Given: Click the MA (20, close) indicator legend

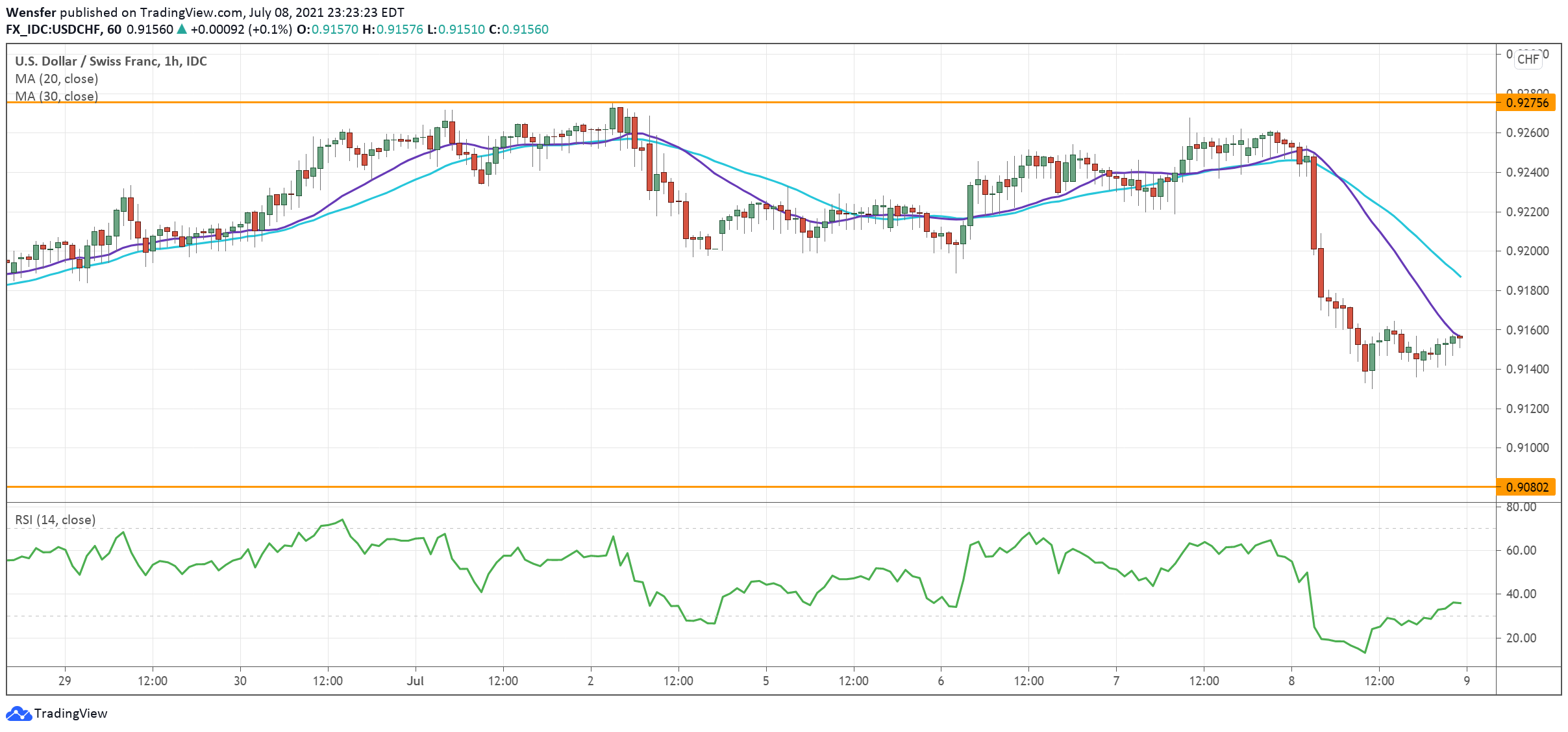Looking at the screenshot, I should click(56, 79).
